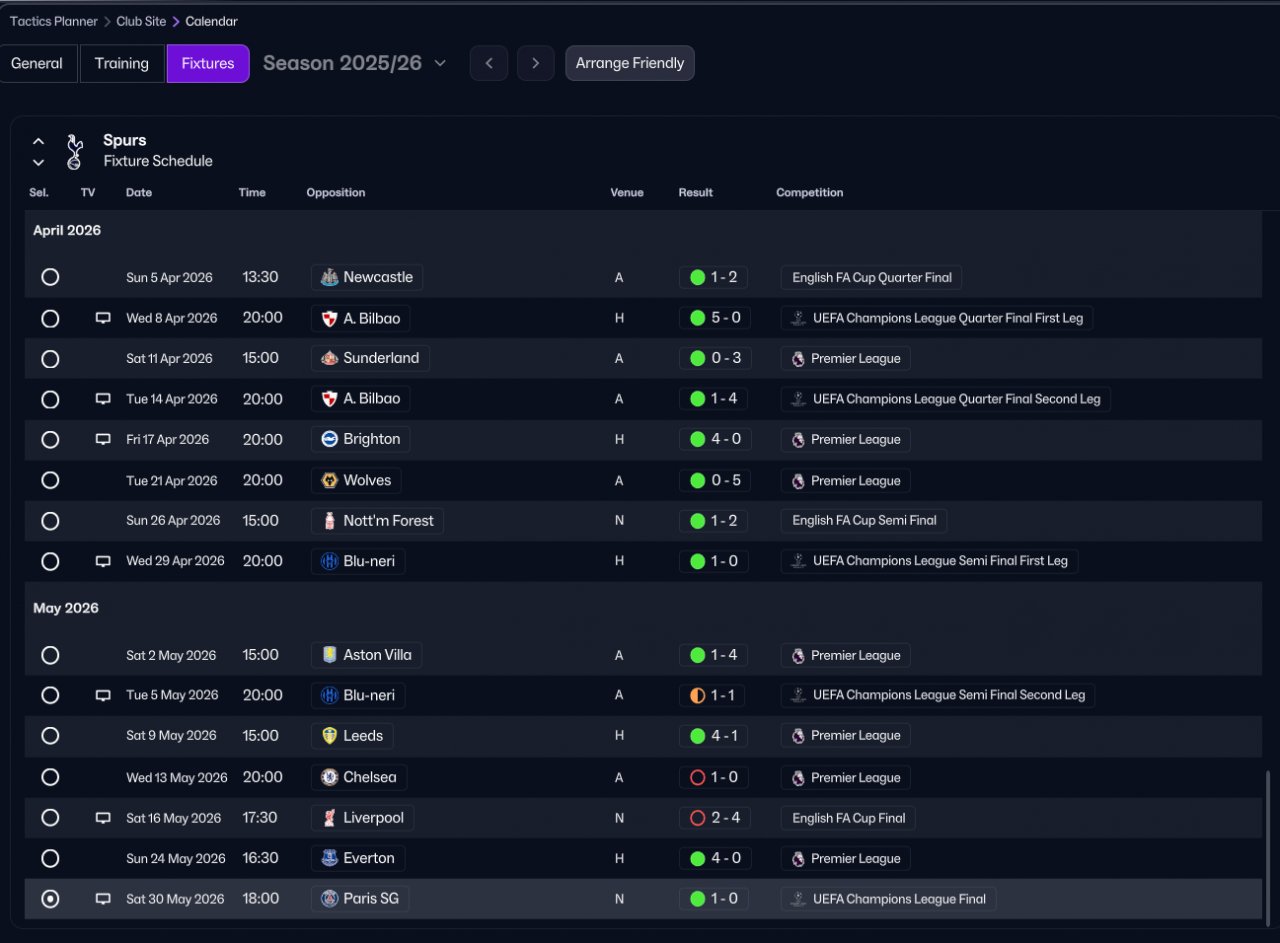Switch to the General tab
This screenshot has width=1280, height=943.
[37, 63]
